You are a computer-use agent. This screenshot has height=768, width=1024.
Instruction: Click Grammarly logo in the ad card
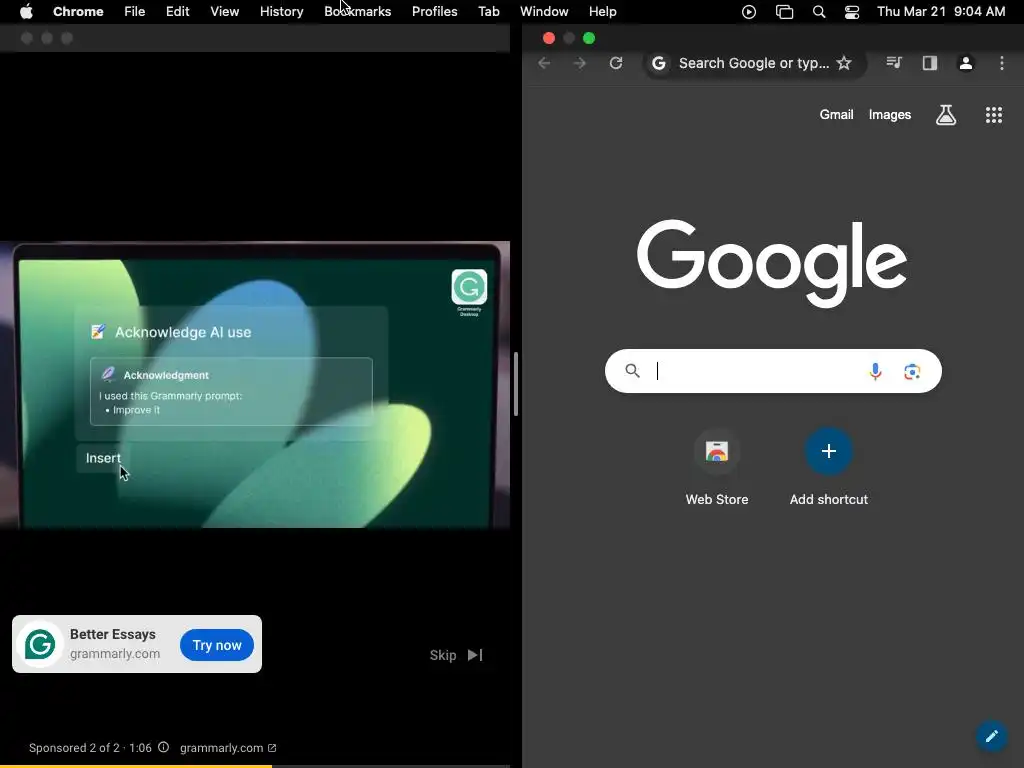tap(40, 644)
